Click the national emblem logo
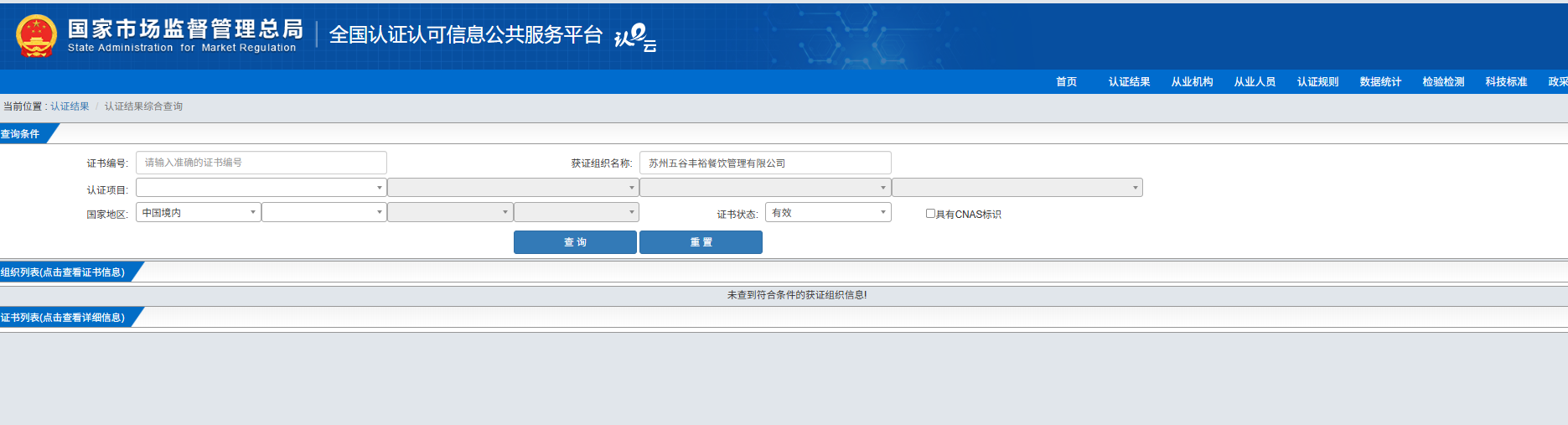This screenshot has width=1568, height=425. coord(36,36)
